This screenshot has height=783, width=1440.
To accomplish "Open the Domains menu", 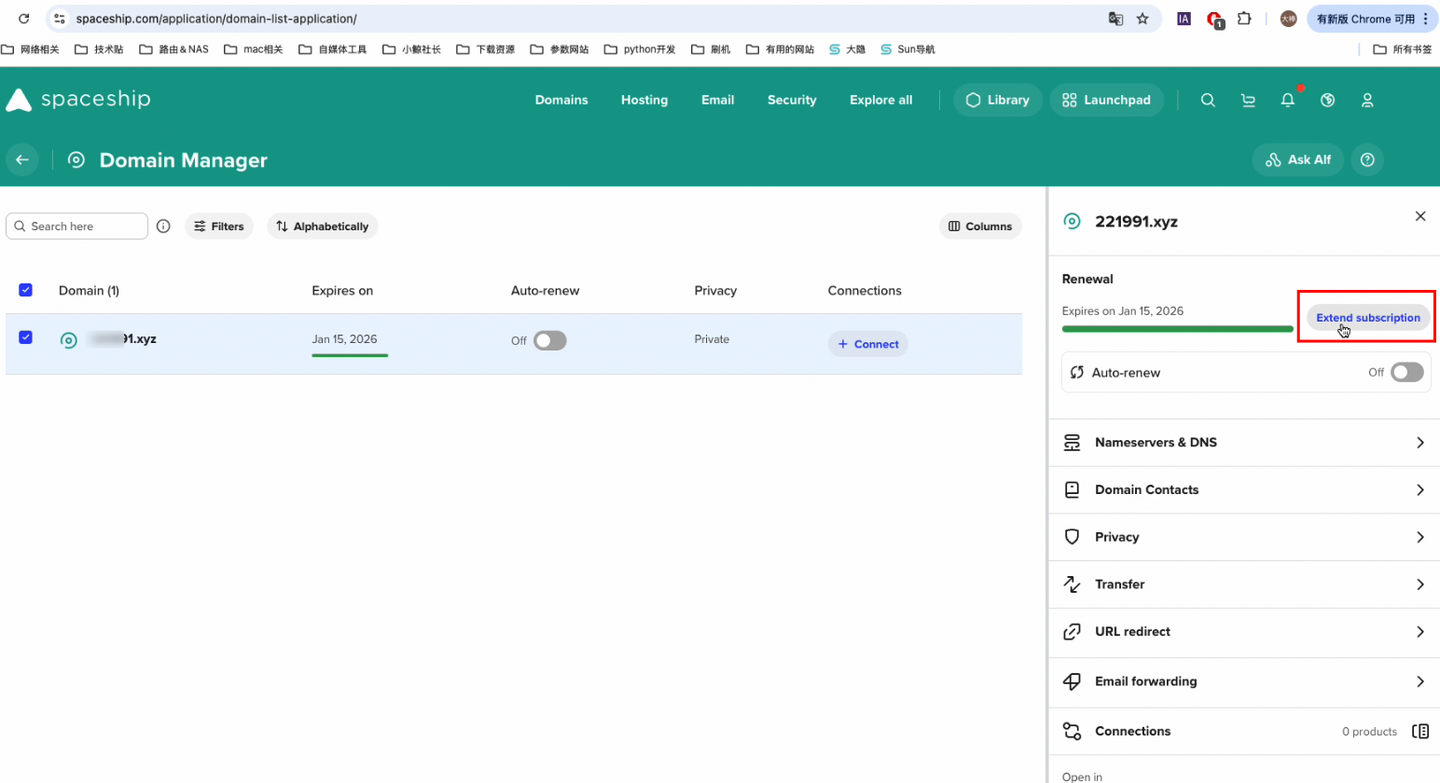I will 561,100.
